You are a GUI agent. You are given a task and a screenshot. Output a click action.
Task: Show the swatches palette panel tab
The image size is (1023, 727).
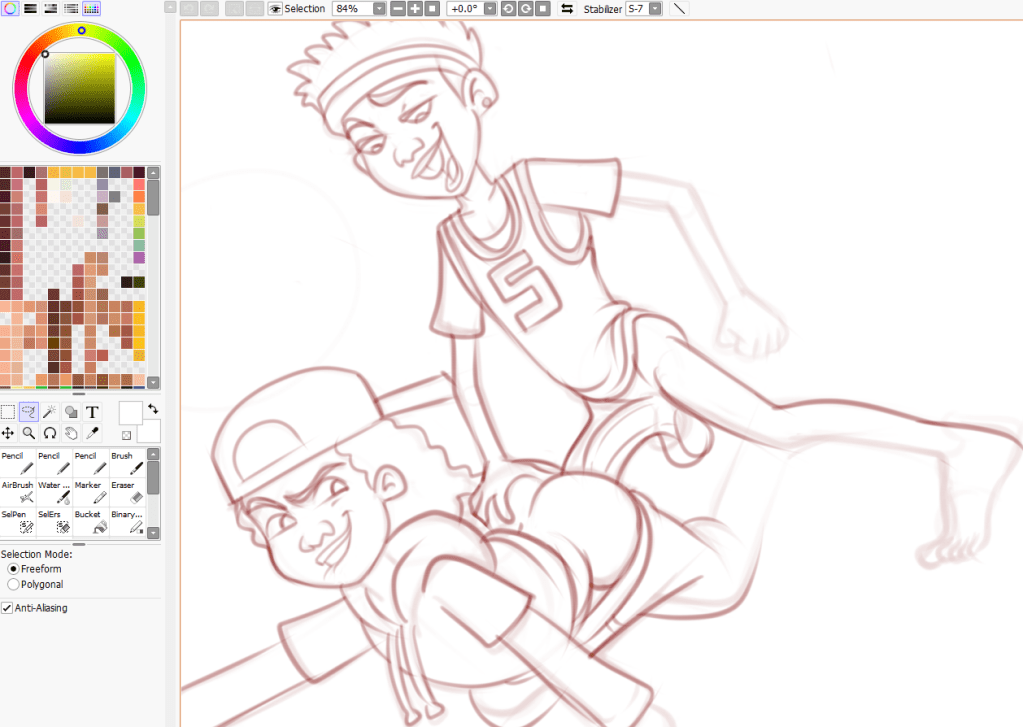pos(90,8)
